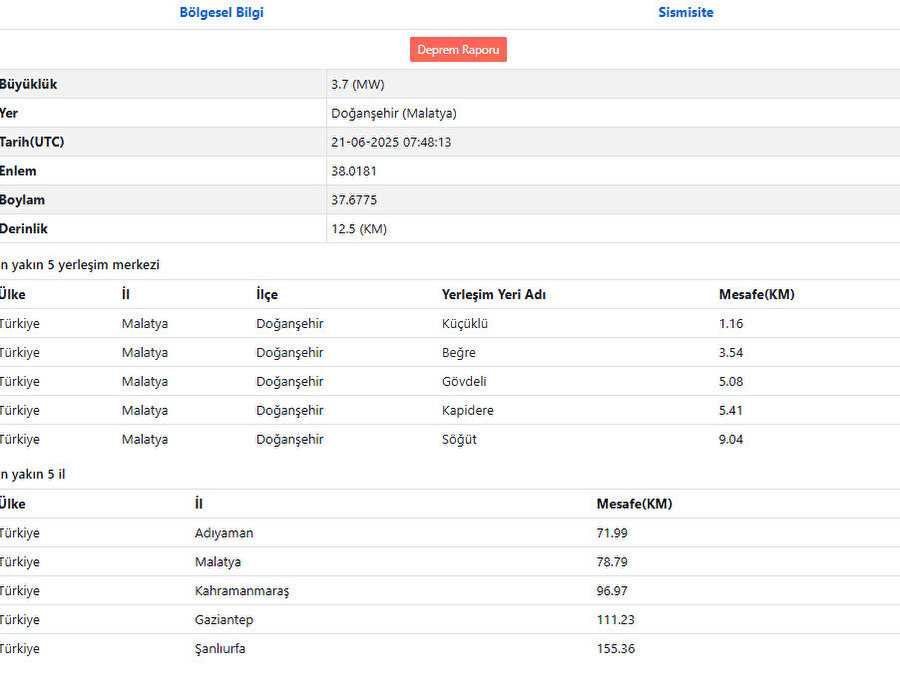
Task: Select the date 21-06-2025 07:48:13
Action: [391, 143]
